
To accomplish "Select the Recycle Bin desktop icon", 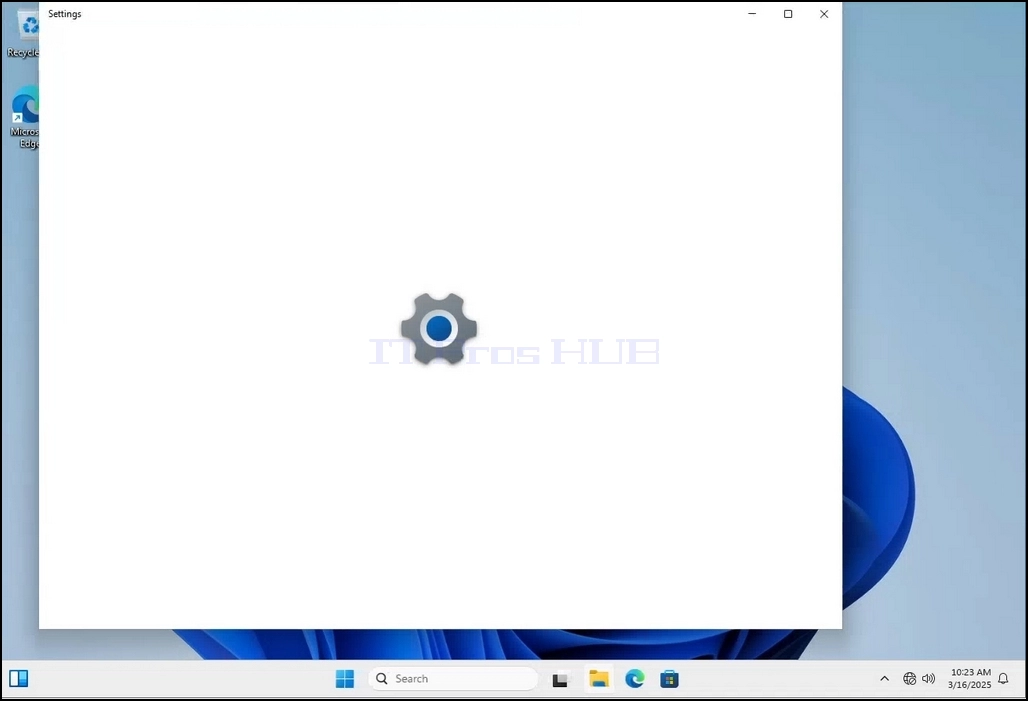I will click(x=24, y=34).
